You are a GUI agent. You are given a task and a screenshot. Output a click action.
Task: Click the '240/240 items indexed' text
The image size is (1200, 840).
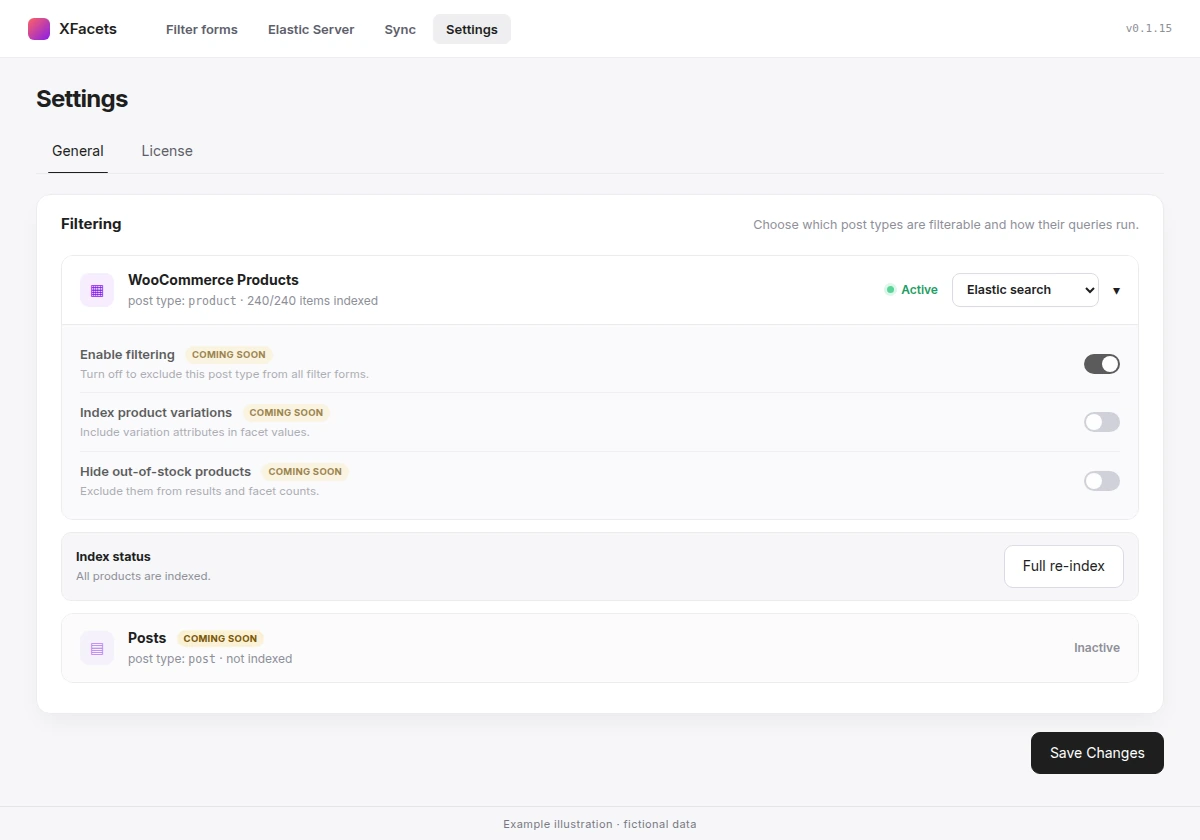click(x=312, y=301)
